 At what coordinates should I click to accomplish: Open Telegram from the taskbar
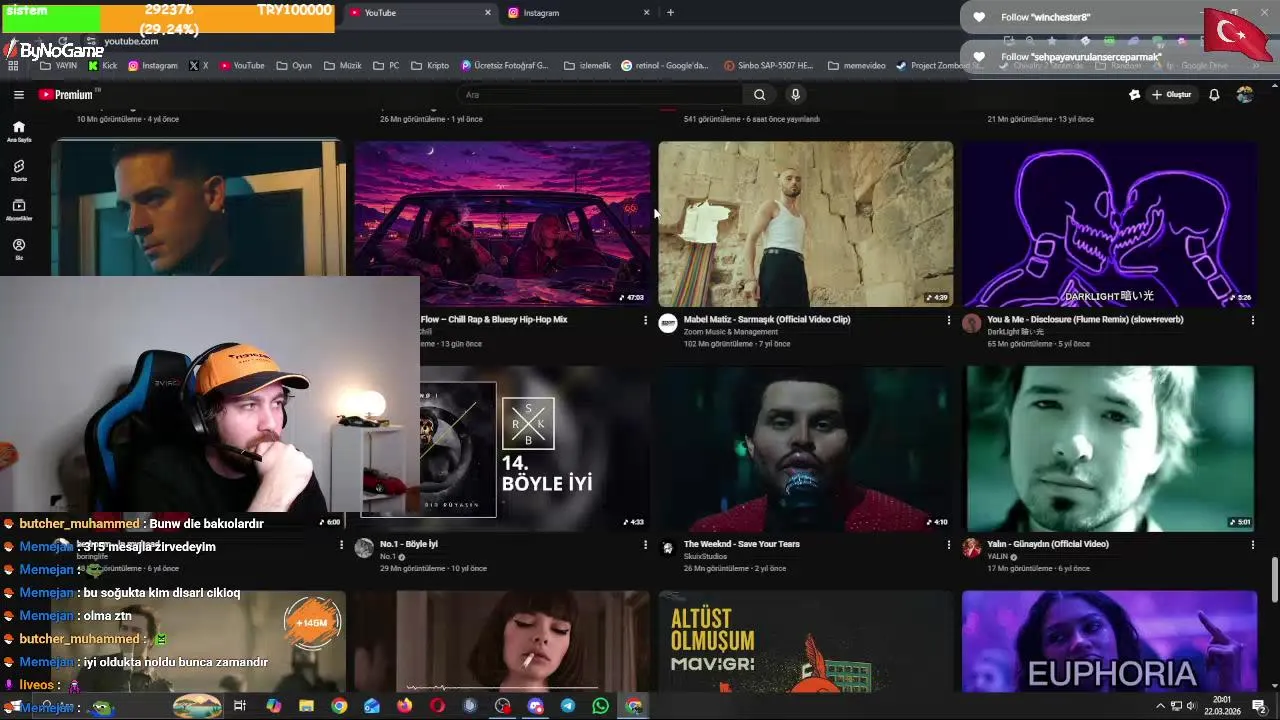click(x=568, y=706)
